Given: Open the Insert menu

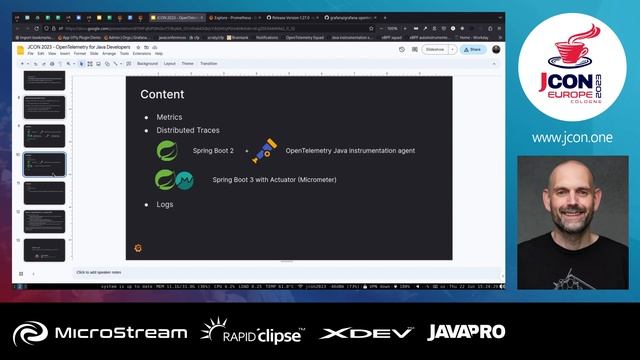Looking at the screenshot, I should coord(65,53).
